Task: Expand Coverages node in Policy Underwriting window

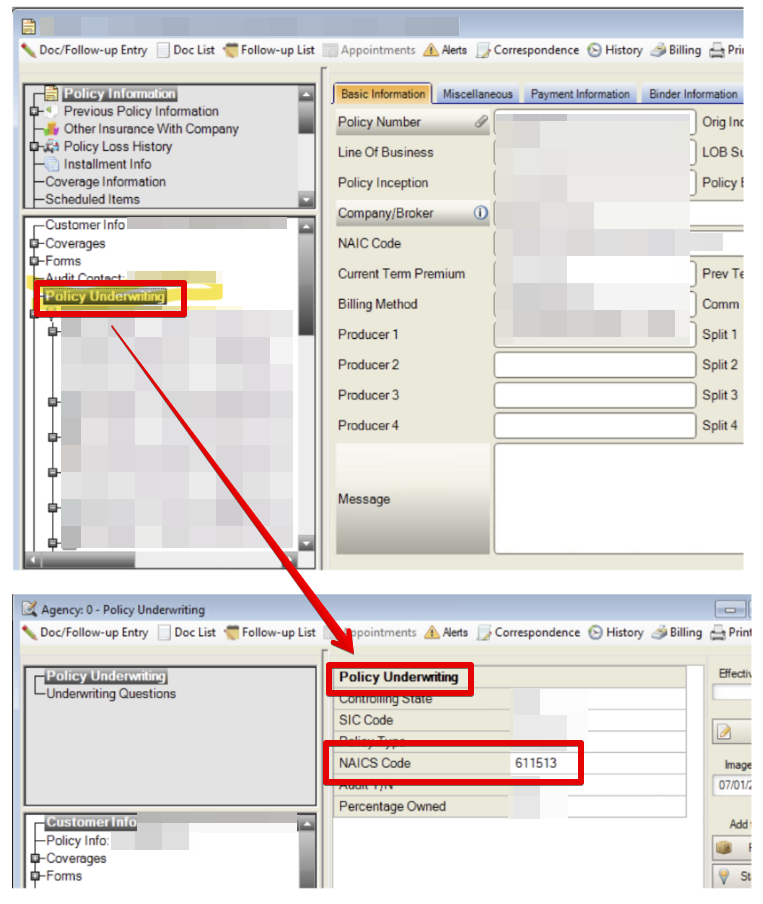Action: click(x=35, y=858)
